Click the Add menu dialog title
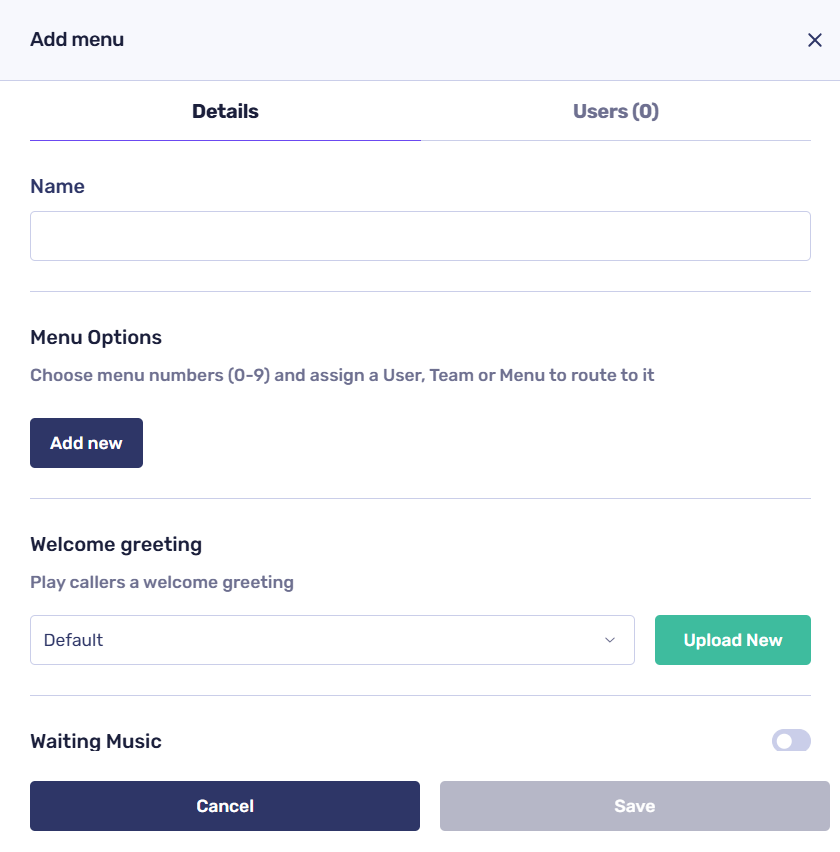 coord(77,40)
